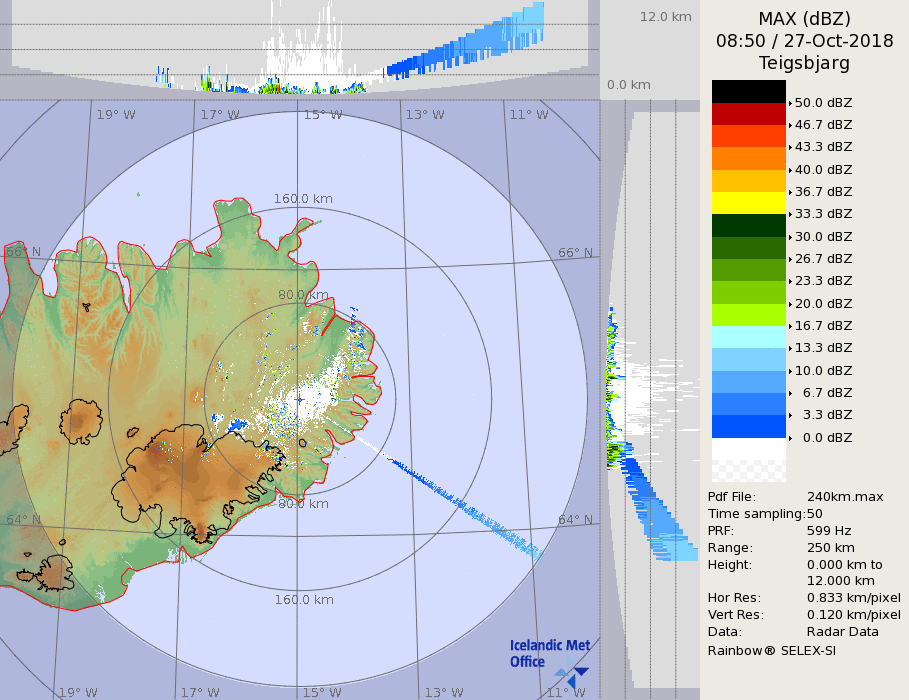Click the 0.0 km height label

point(629,85)
